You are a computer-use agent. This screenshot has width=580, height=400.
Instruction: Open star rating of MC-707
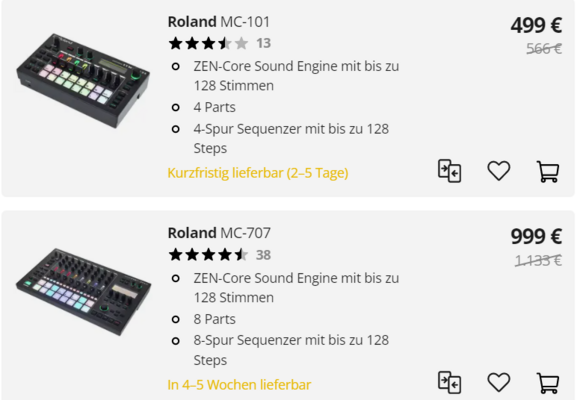(208, 255)
